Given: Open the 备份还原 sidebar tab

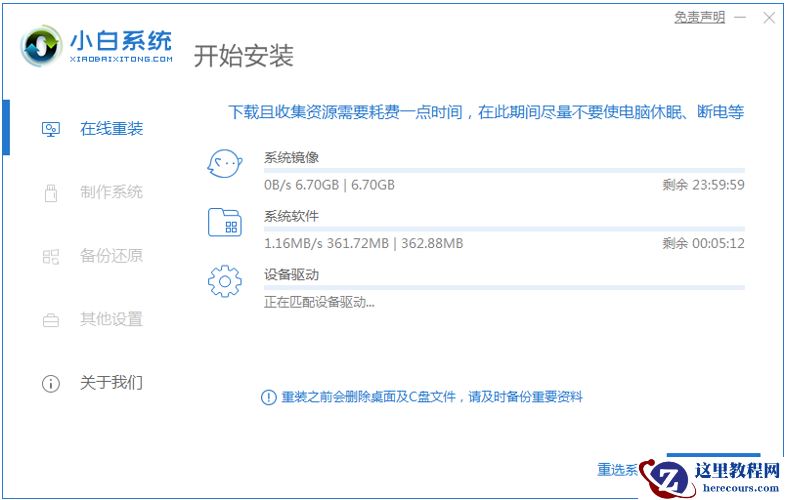Looking at the screenshot, I should tap(111, 255).
